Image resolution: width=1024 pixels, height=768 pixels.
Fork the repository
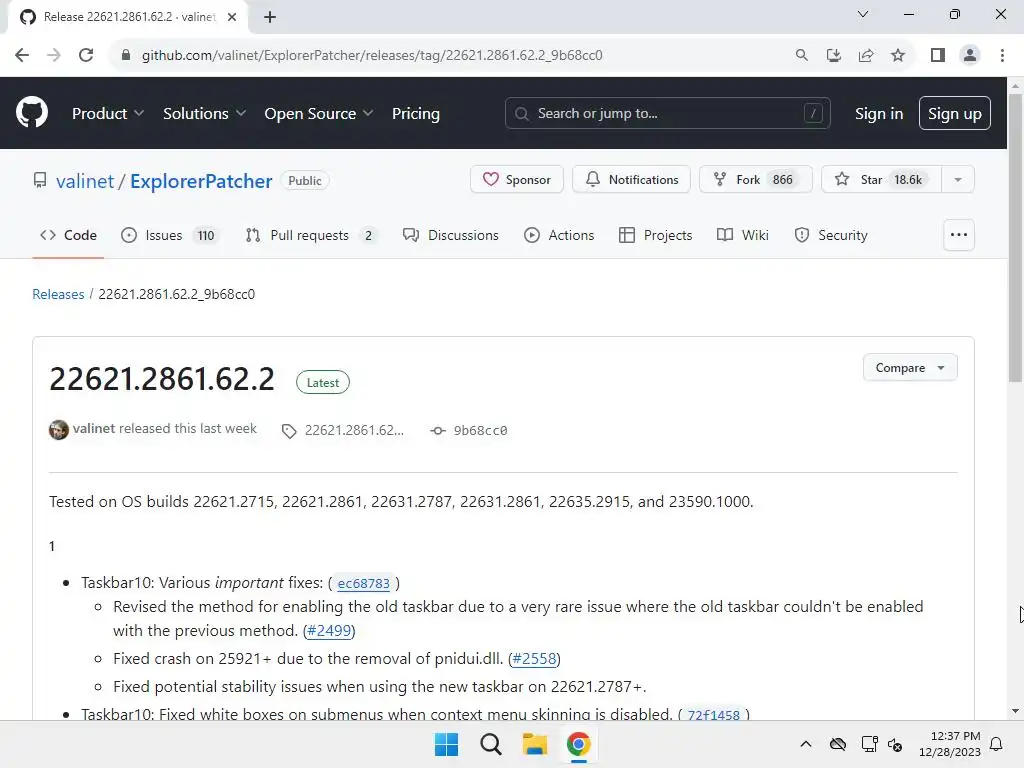[756, 180]
